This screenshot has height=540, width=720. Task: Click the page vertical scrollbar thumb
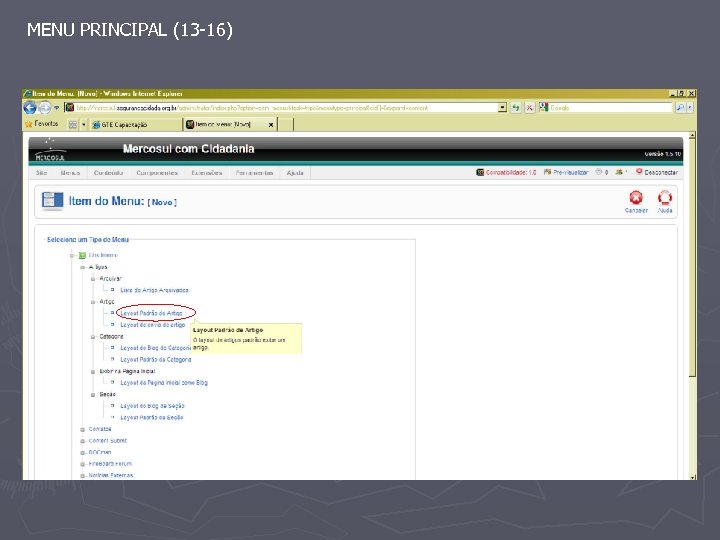[692, 258]
